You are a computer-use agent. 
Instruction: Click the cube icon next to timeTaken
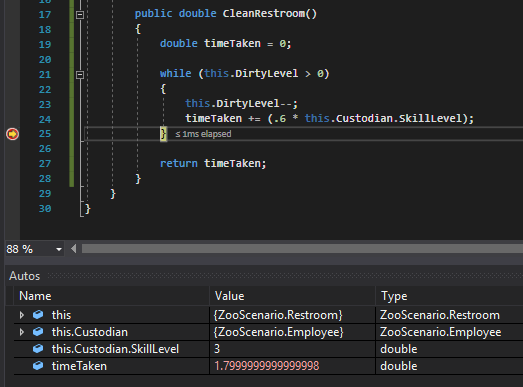[x=38, y=366]
